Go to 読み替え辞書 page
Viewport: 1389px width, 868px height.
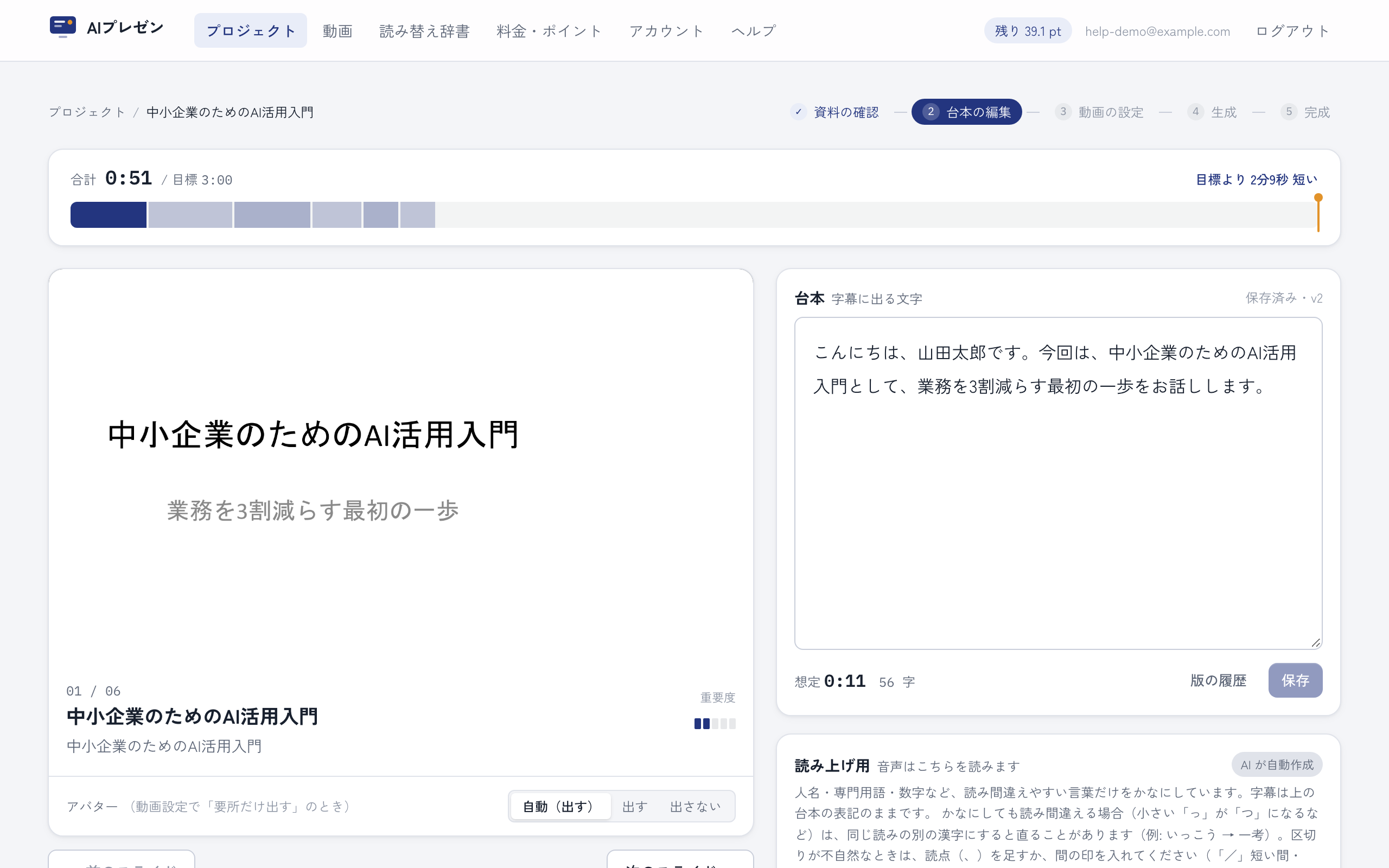point(425,30)
